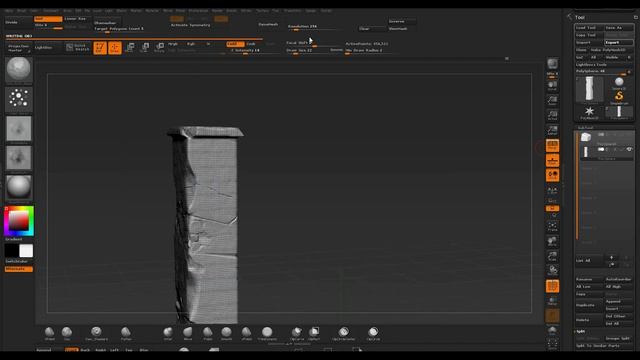Click the Actual size icon

552,116
